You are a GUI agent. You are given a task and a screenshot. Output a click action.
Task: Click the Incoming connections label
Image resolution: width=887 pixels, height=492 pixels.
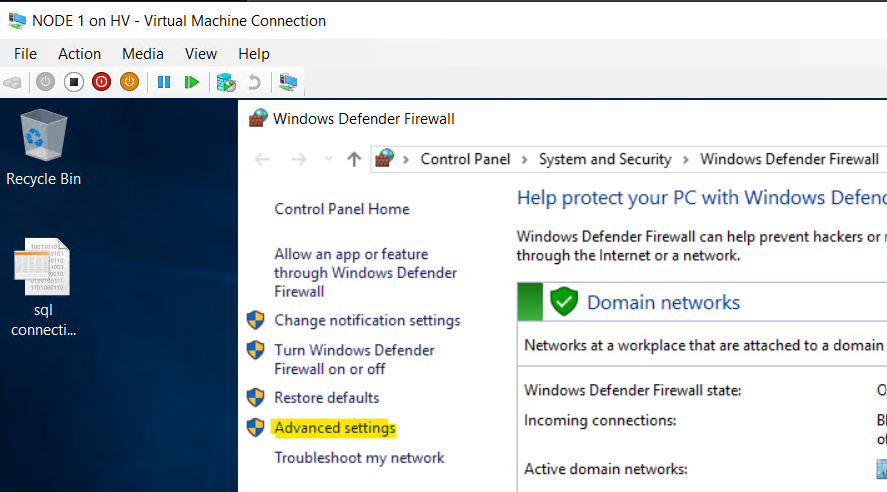pyautogui.click(x=600, y=421)
